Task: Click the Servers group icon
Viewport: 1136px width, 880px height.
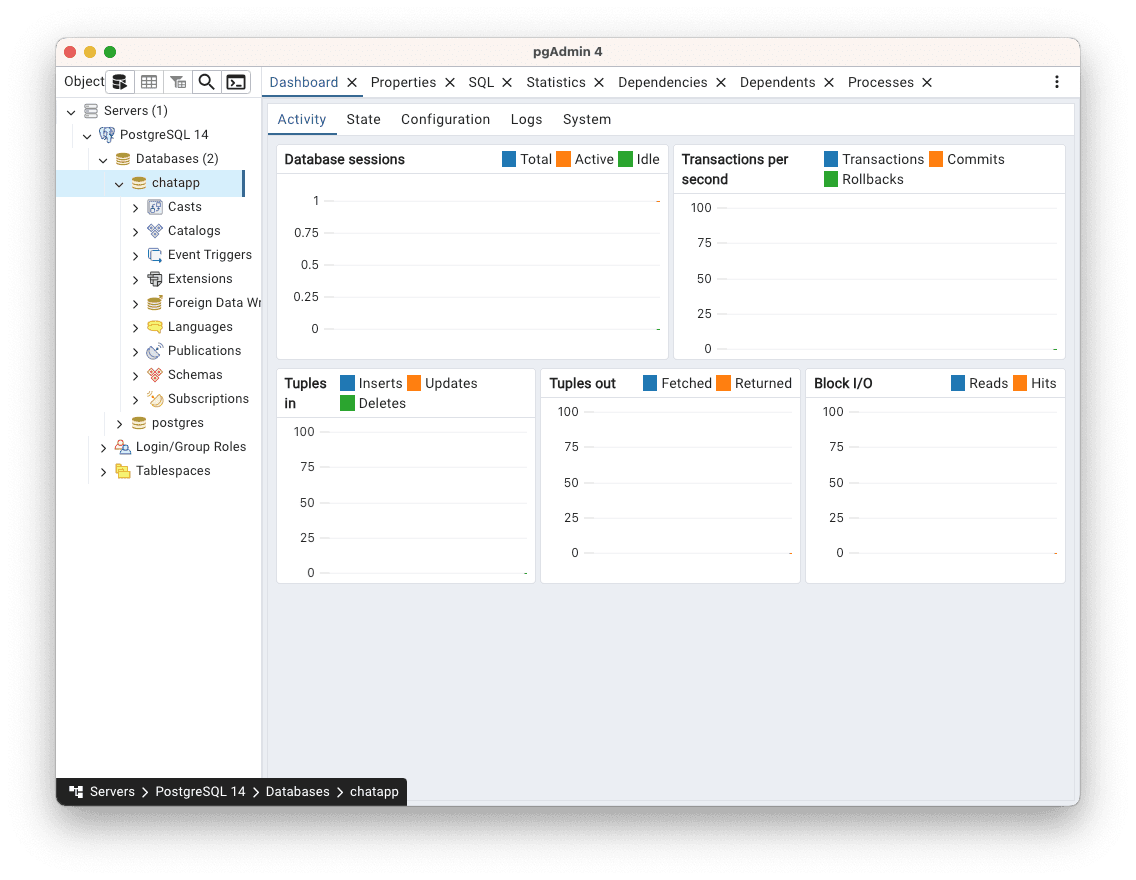Action: coord(91,111)
